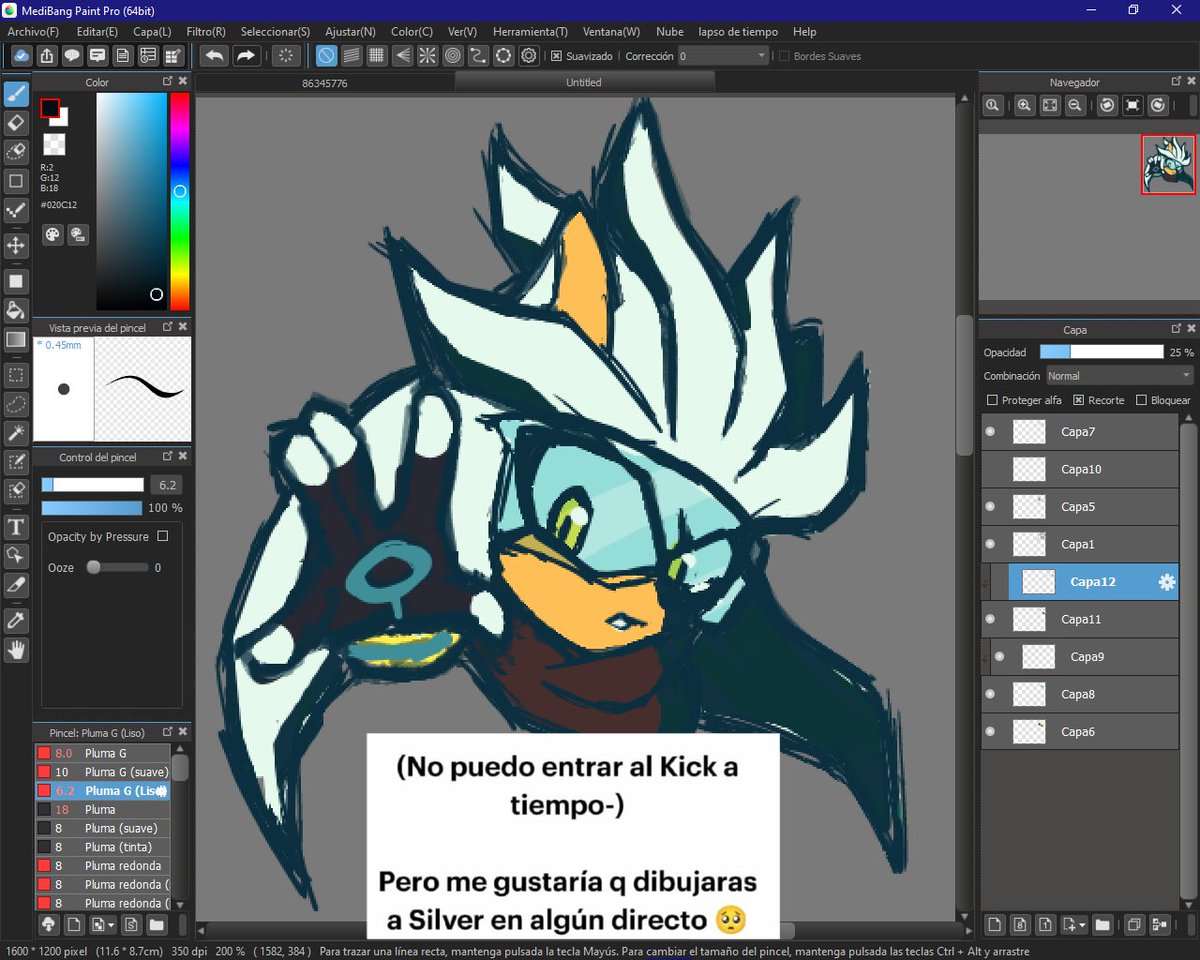Enable the concentric circle snap guide

(452, 56)
